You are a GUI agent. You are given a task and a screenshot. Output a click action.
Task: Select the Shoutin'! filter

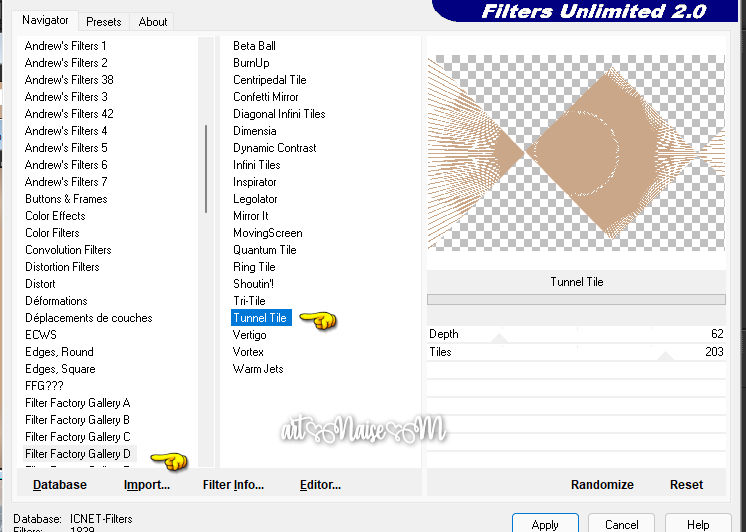[x=253, y=284]
